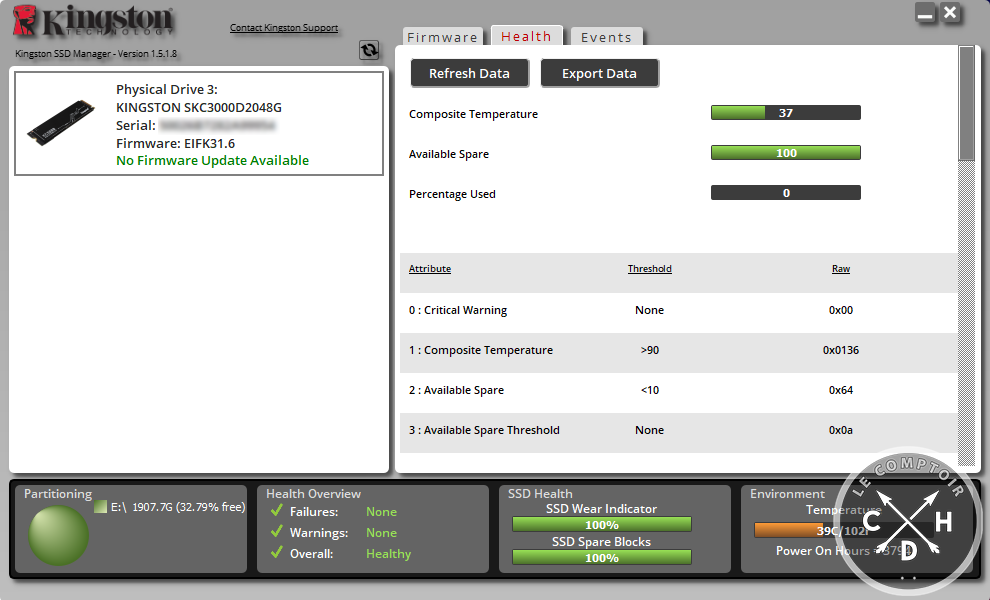Click the partition pie chart graphic
This screenshot has height=600, width=990.
coord(59,535)
